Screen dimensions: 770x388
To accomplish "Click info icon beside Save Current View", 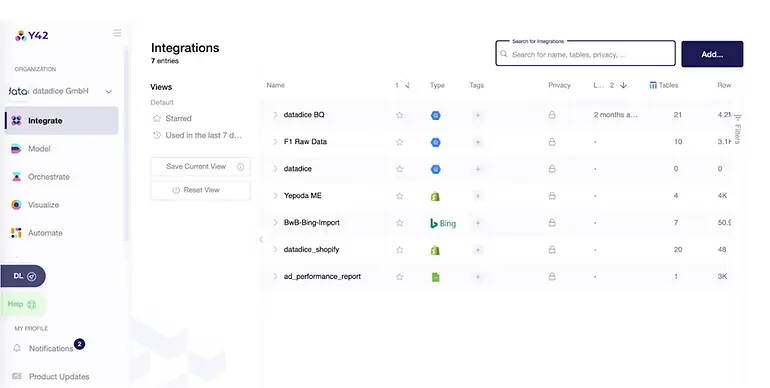I will pyautogui.click(x=241, y=166).
